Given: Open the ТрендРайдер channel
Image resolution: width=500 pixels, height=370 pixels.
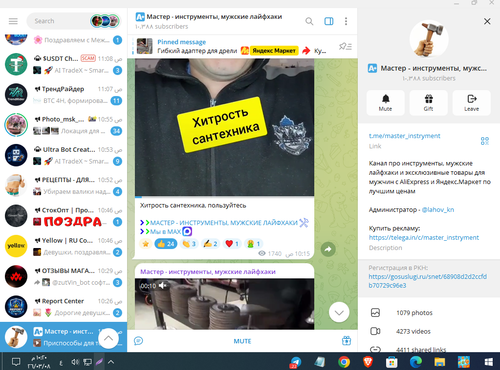Looking at the screenshot, I should [x=63, y=95].
